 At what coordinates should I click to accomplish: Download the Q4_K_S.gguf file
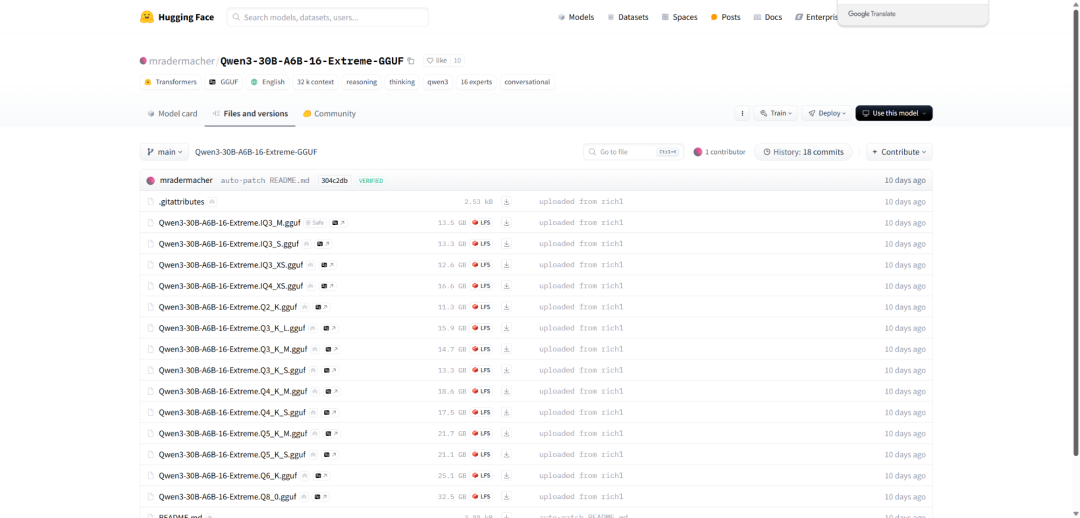pyautogui.click(x=506, y=412)
